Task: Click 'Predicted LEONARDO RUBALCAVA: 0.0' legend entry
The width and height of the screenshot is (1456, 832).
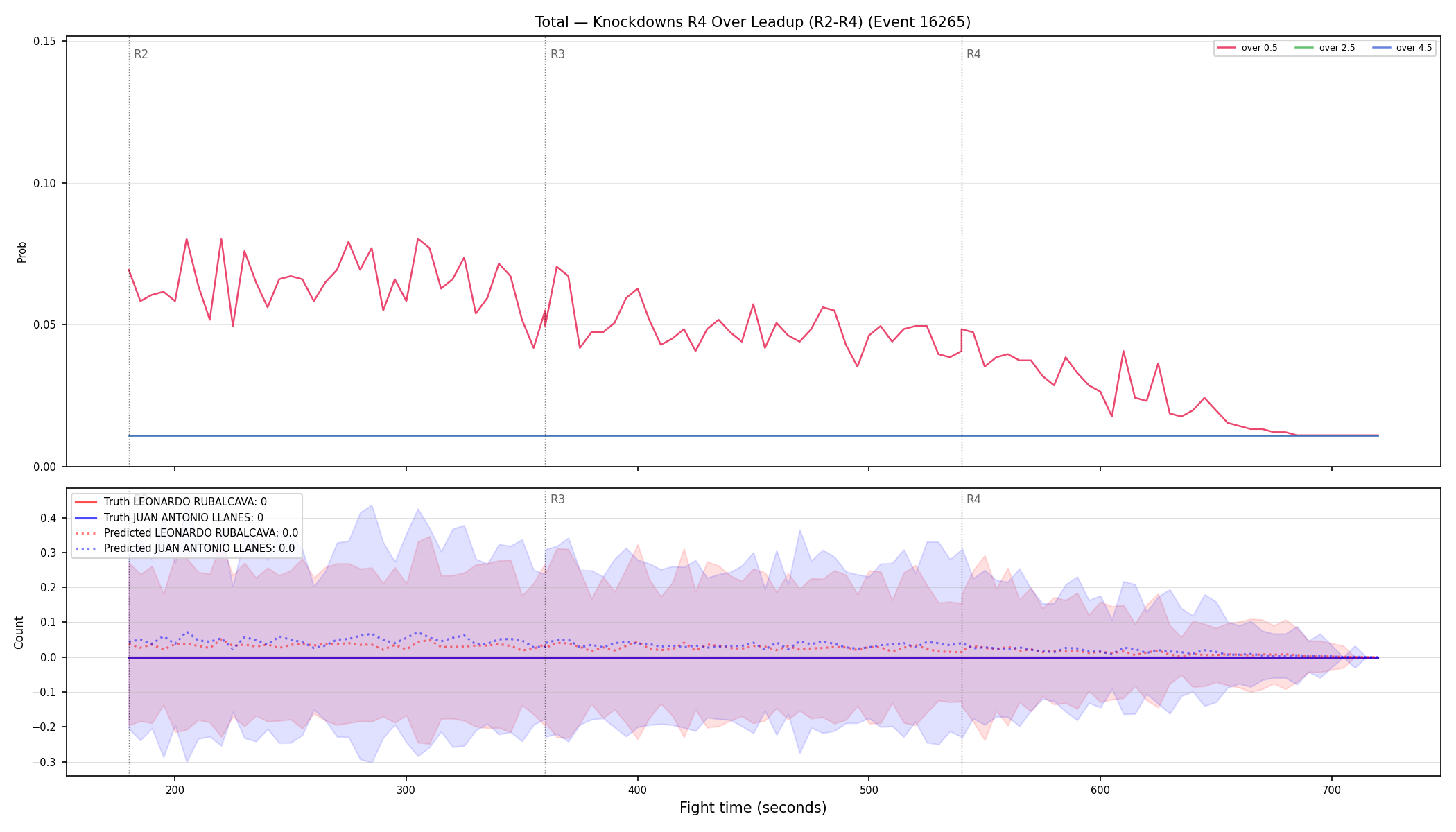Action: point(186,533)
